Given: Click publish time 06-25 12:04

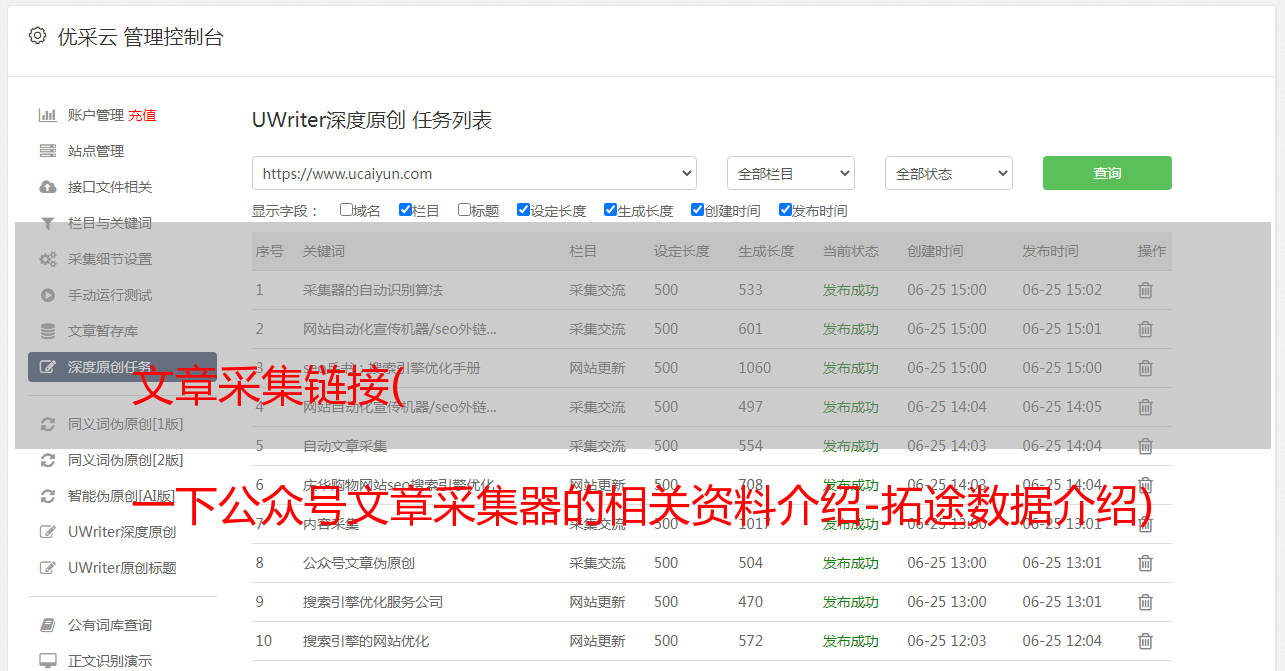Looking at the screenshot, I should pyautogui.click(x=1062, y=641).
